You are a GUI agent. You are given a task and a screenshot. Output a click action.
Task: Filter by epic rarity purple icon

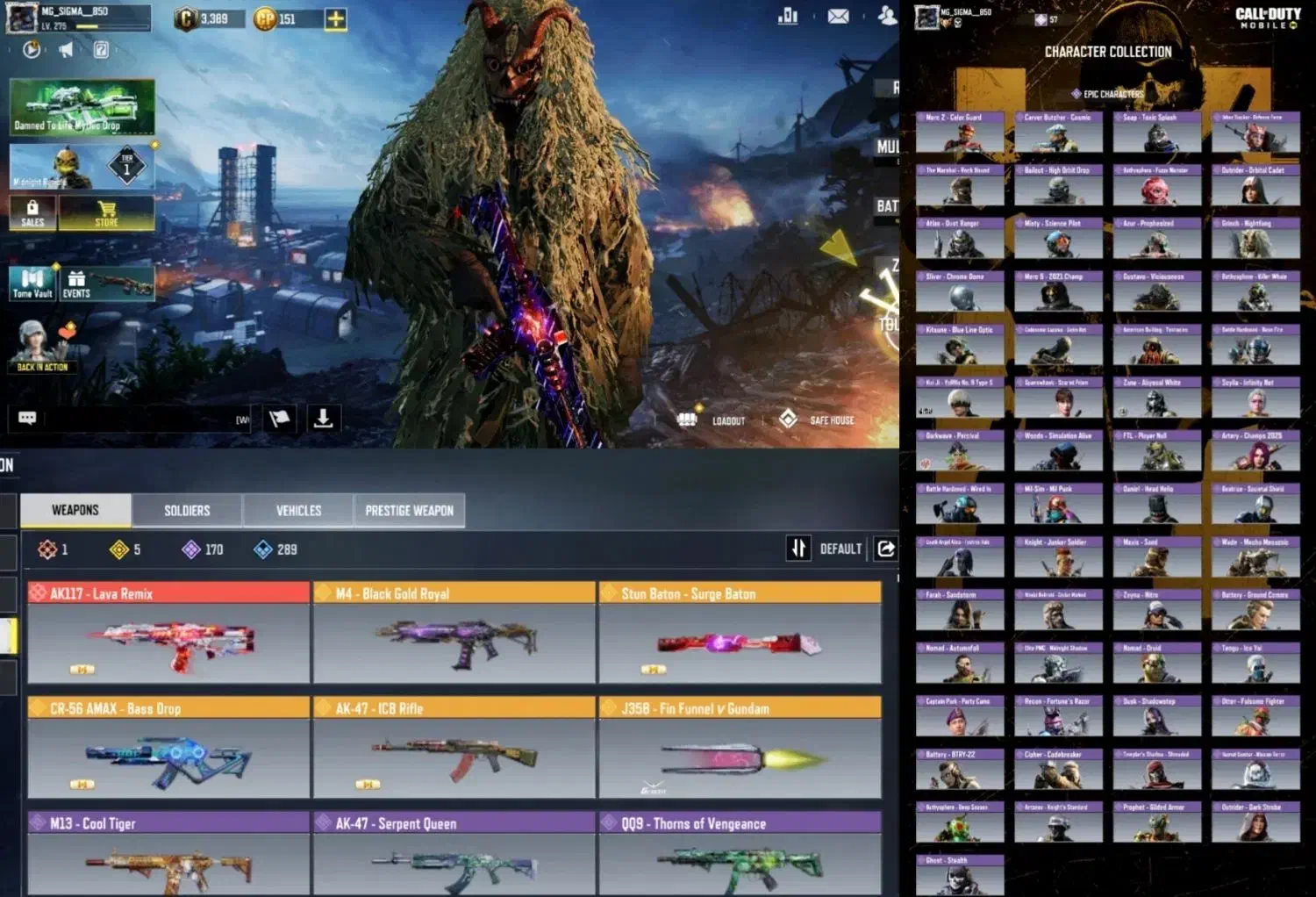(191, 549)
